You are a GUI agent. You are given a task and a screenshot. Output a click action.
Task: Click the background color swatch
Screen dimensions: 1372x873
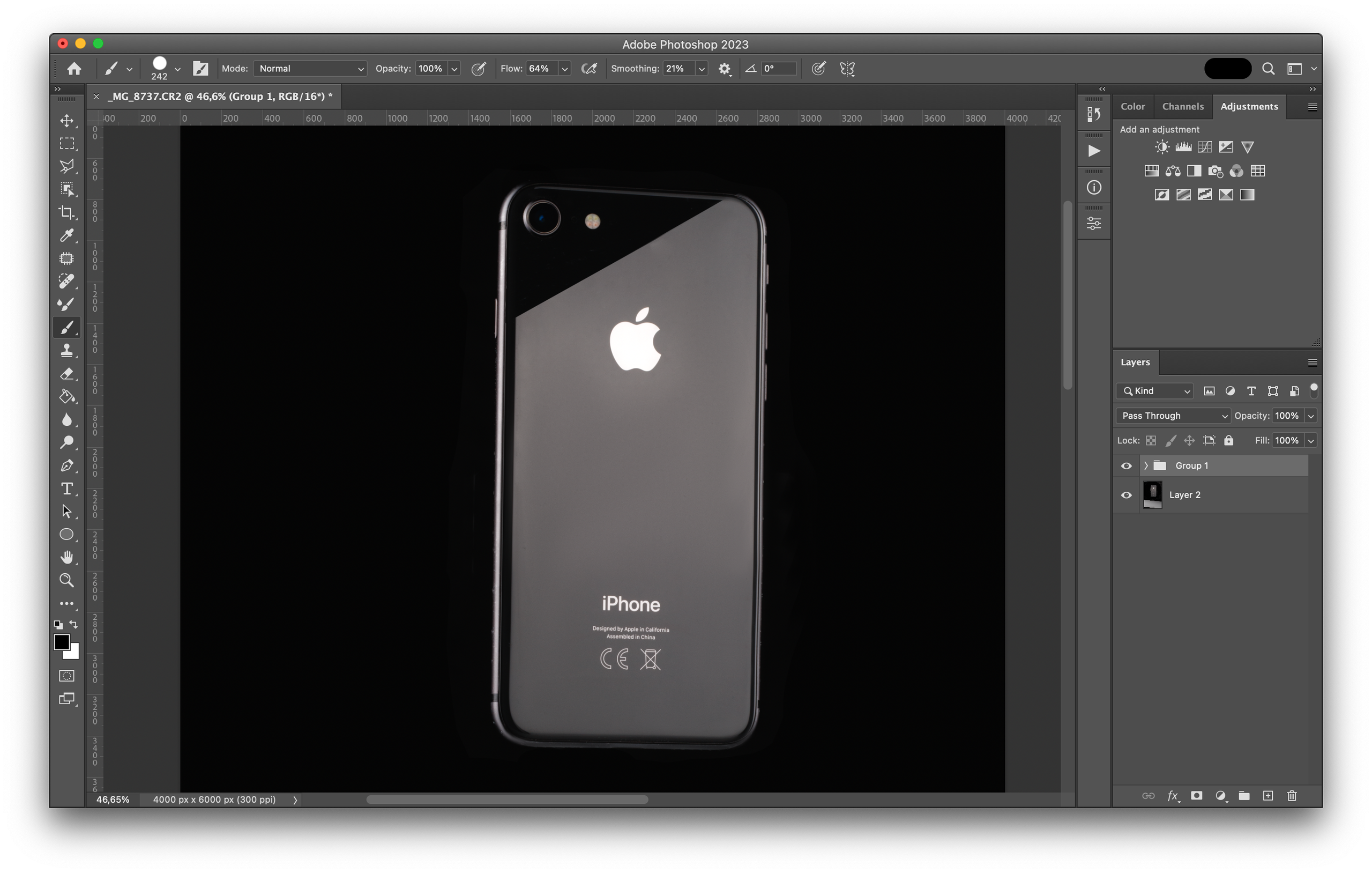tap(73, 654)
